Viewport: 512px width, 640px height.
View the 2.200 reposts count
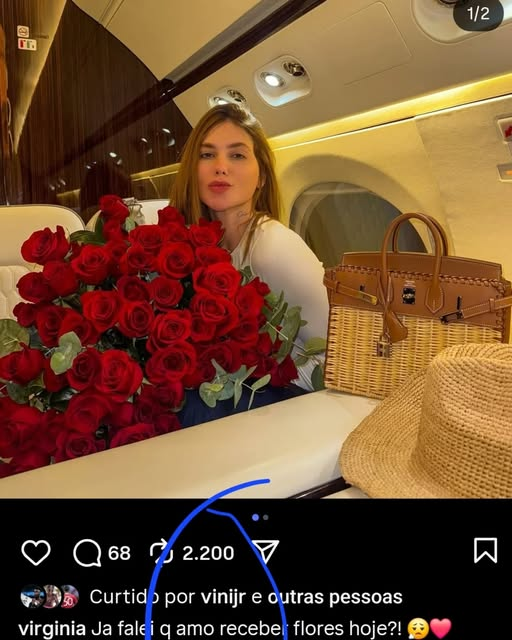(x=208, y=553)
